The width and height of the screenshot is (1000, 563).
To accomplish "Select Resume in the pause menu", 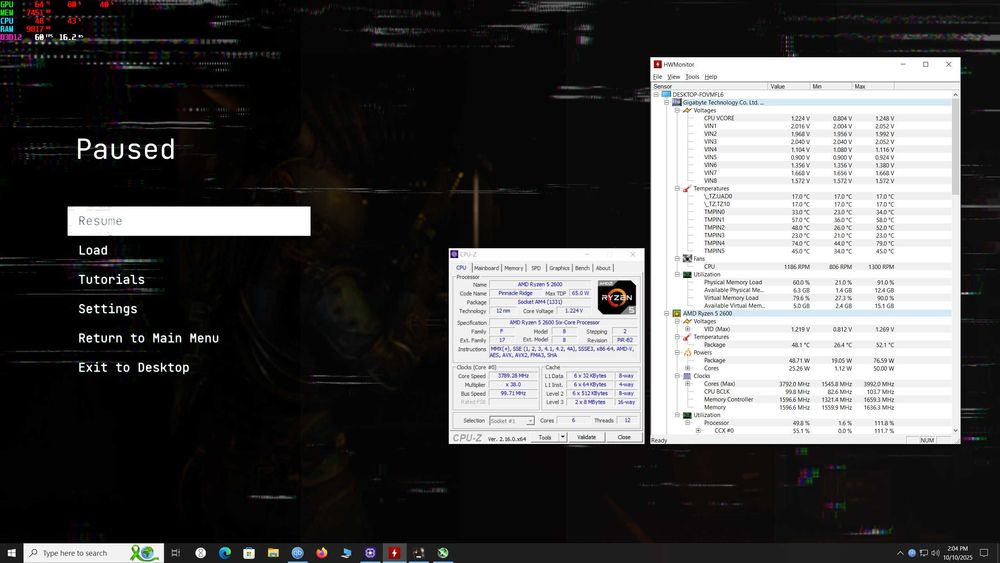I will coord(189,221).
